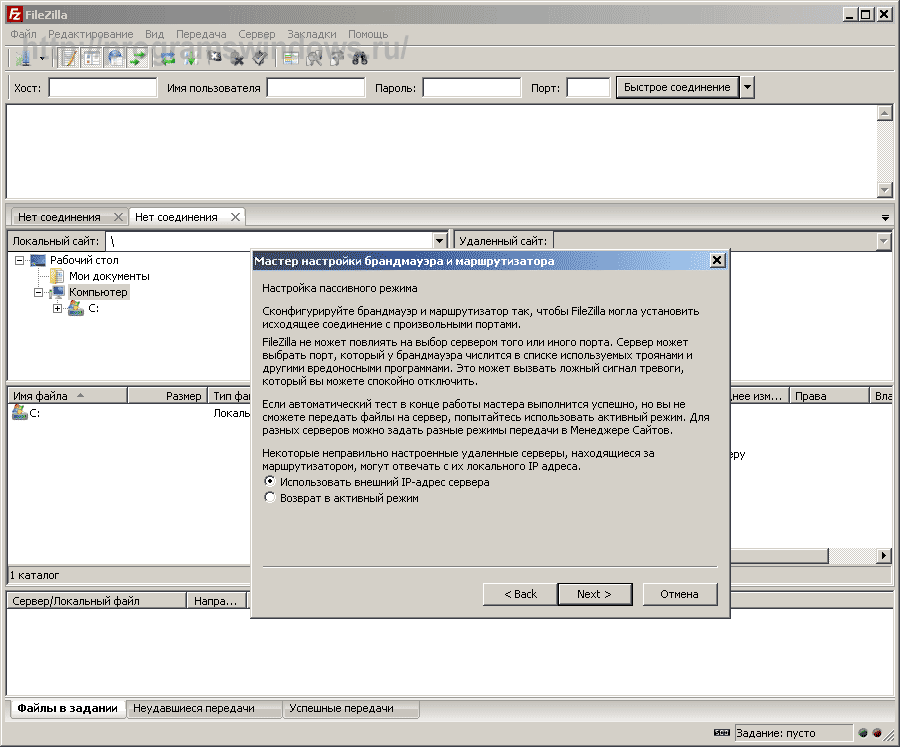Screen dimensions: 900x747
Task: Toggle the message log display icon
Action: point(69,58)
